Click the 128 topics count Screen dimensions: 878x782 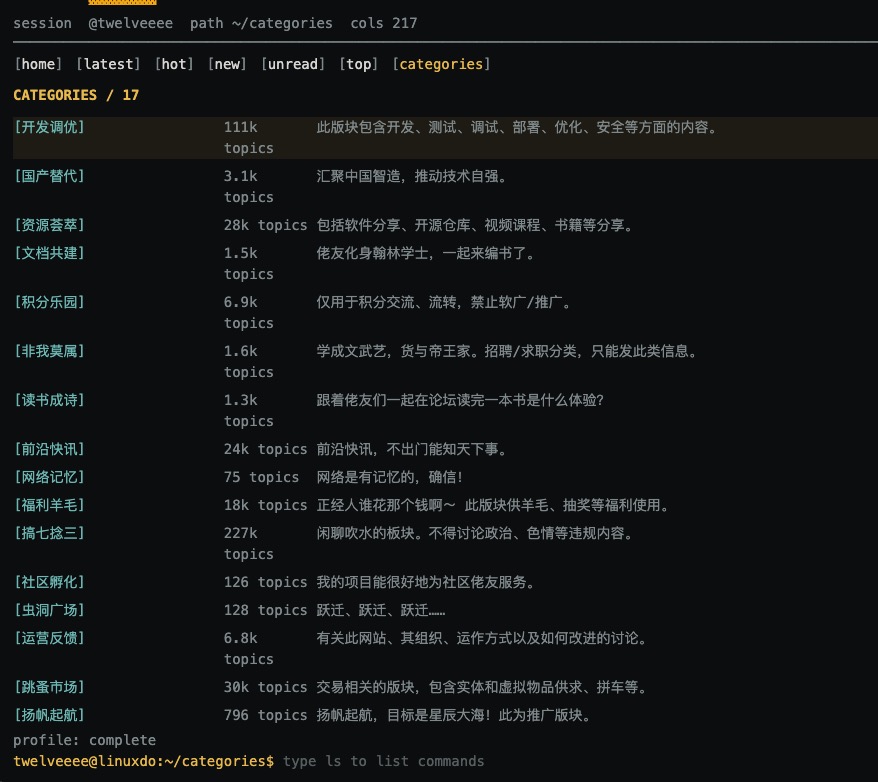[265, 610]
